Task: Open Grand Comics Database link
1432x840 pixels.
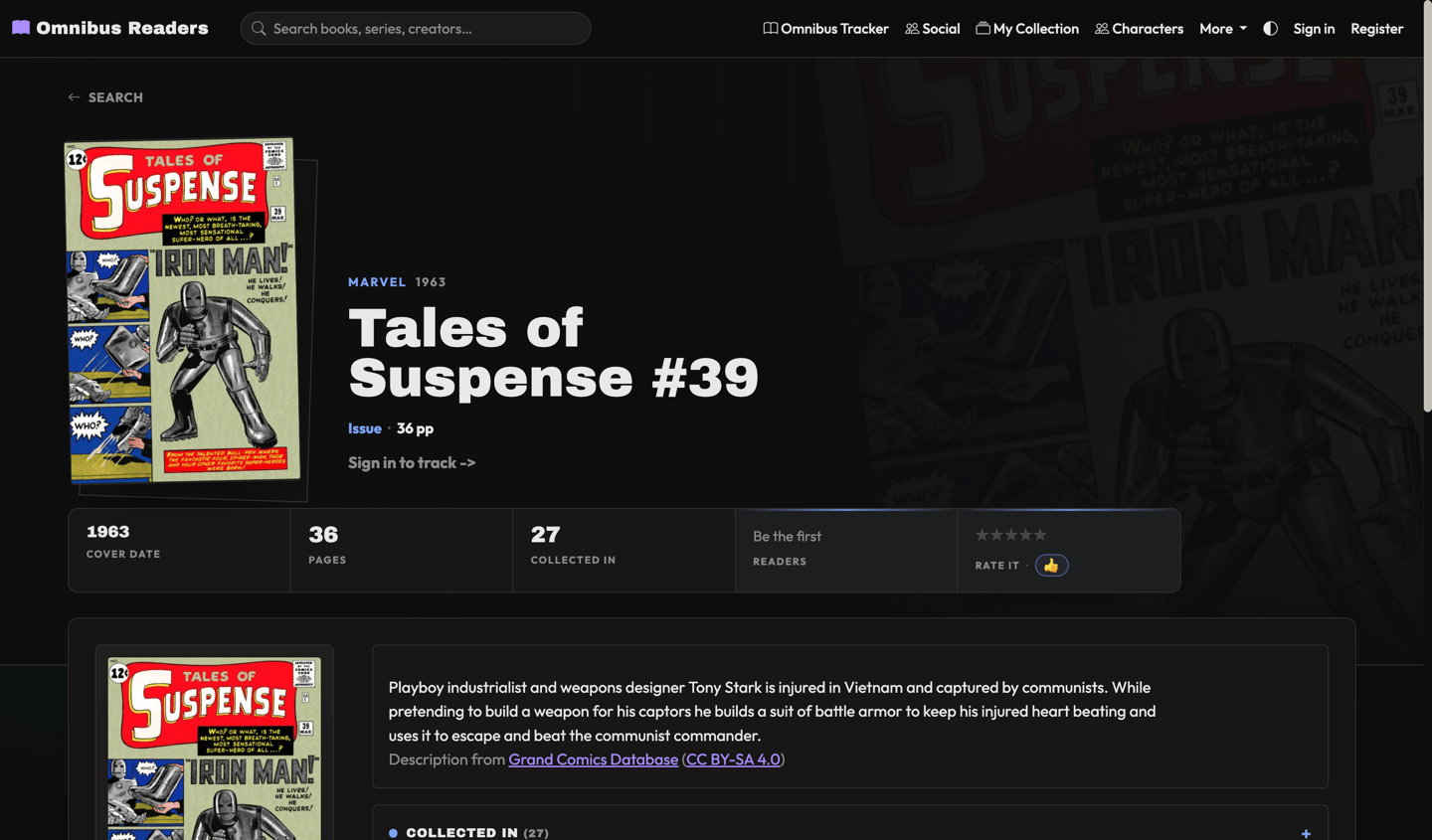Action: coord(593,759)
